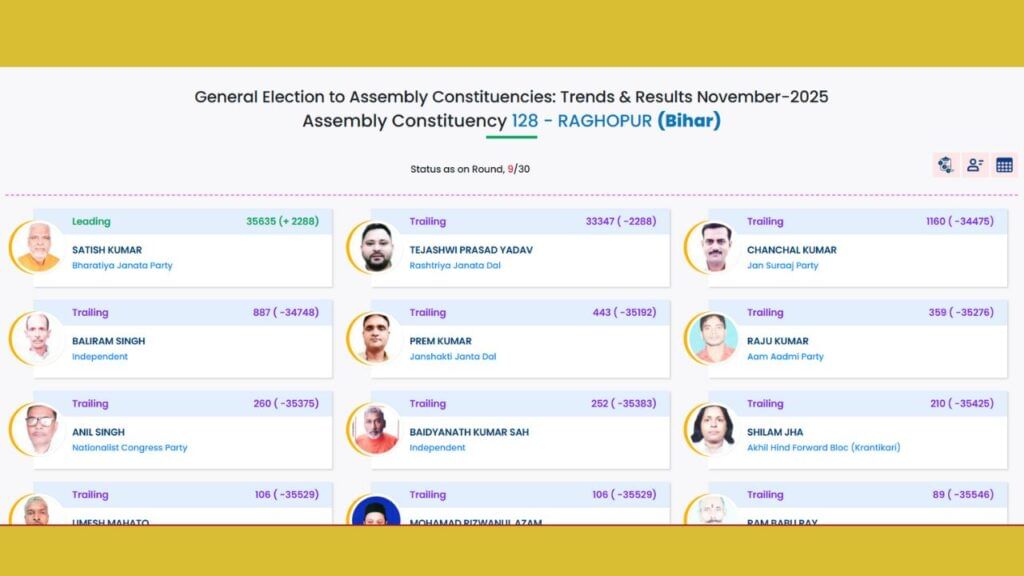
Task: Click Shilam Jha's candidate photo
Action: click(x=713, y=429)
